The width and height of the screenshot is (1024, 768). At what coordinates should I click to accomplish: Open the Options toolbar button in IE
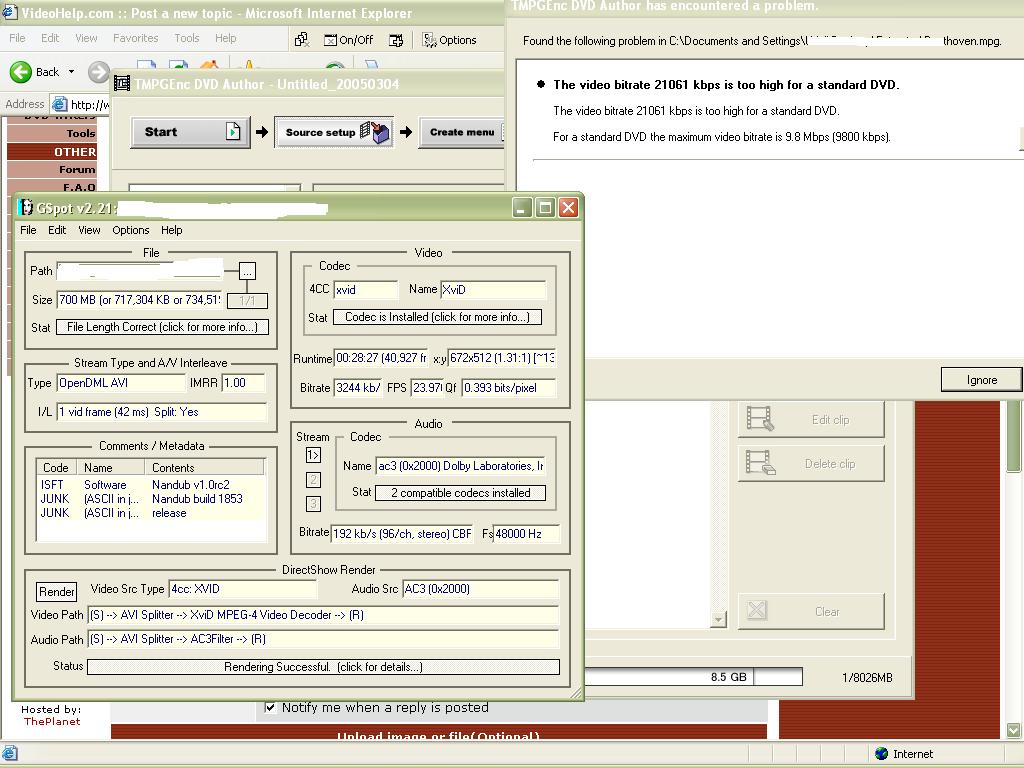(449, 40)
